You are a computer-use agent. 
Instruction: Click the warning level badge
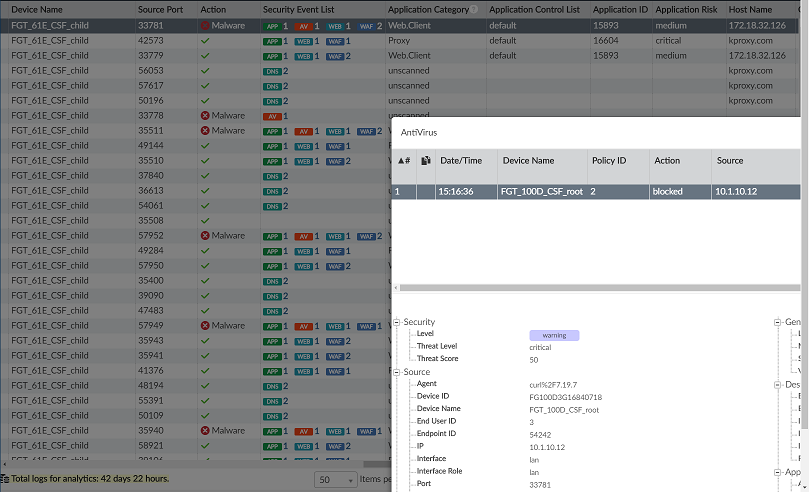tap(554, 335)
